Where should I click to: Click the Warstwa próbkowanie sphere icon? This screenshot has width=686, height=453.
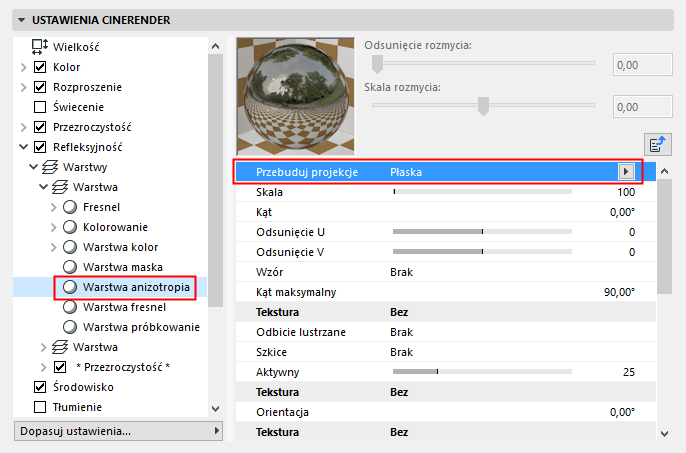coord(70,327)
